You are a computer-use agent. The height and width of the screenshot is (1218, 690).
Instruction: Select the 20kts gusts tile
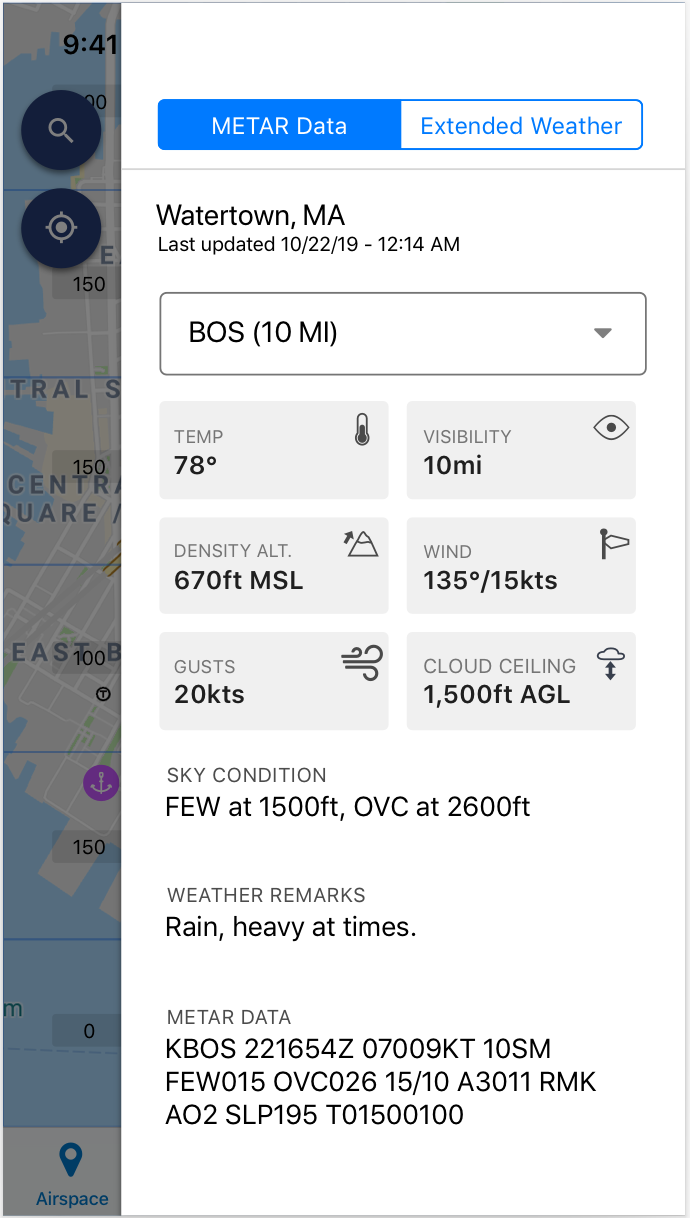[274, 681]
